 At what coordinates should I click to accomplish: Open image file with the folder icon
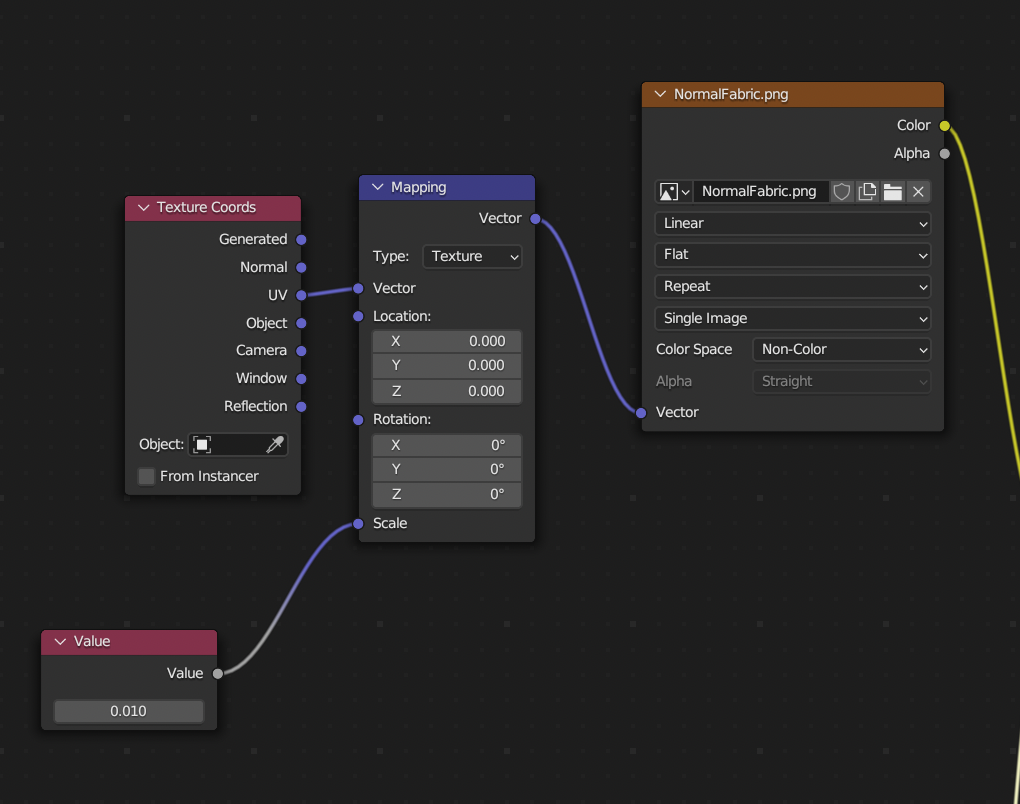(x=892, y=191)
